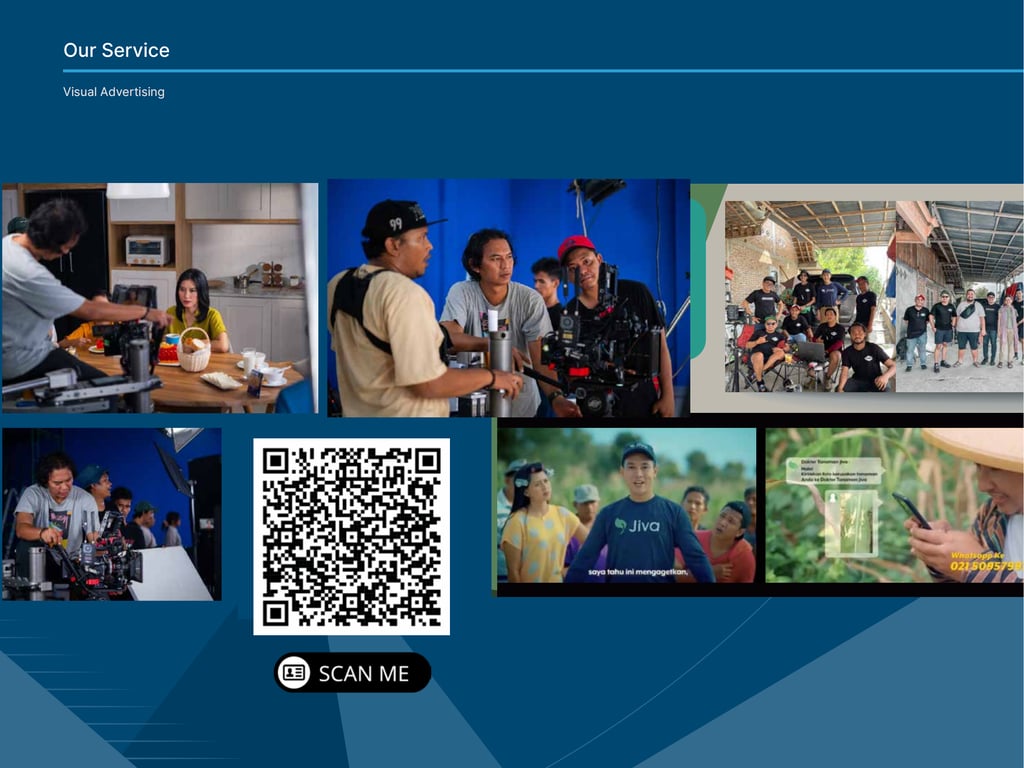Select the farmer using phone video frame

[895, 505]
